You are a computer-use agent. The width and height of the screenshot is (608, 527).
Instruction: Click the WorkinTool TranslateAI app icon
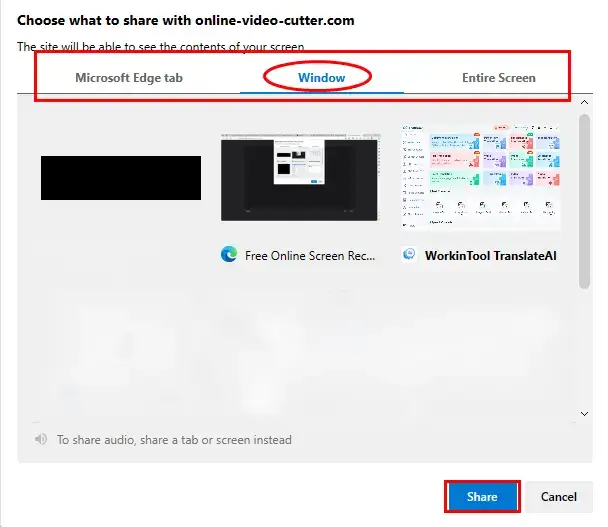coord(409,254)
